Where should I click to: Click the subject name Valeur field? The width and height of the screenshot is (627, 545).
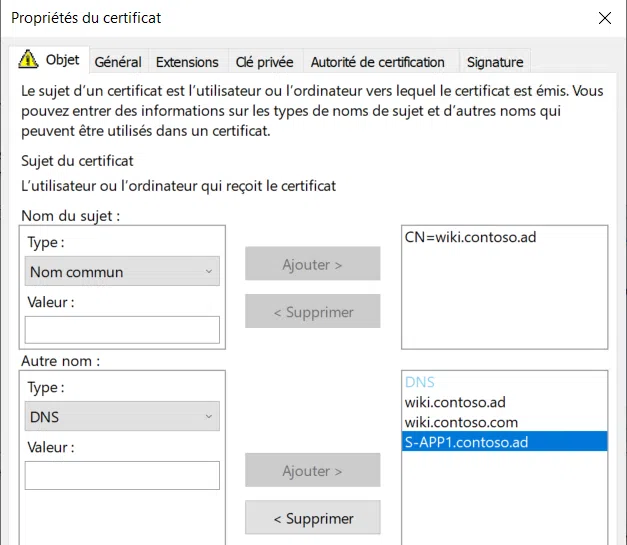[x=122, y=330]
